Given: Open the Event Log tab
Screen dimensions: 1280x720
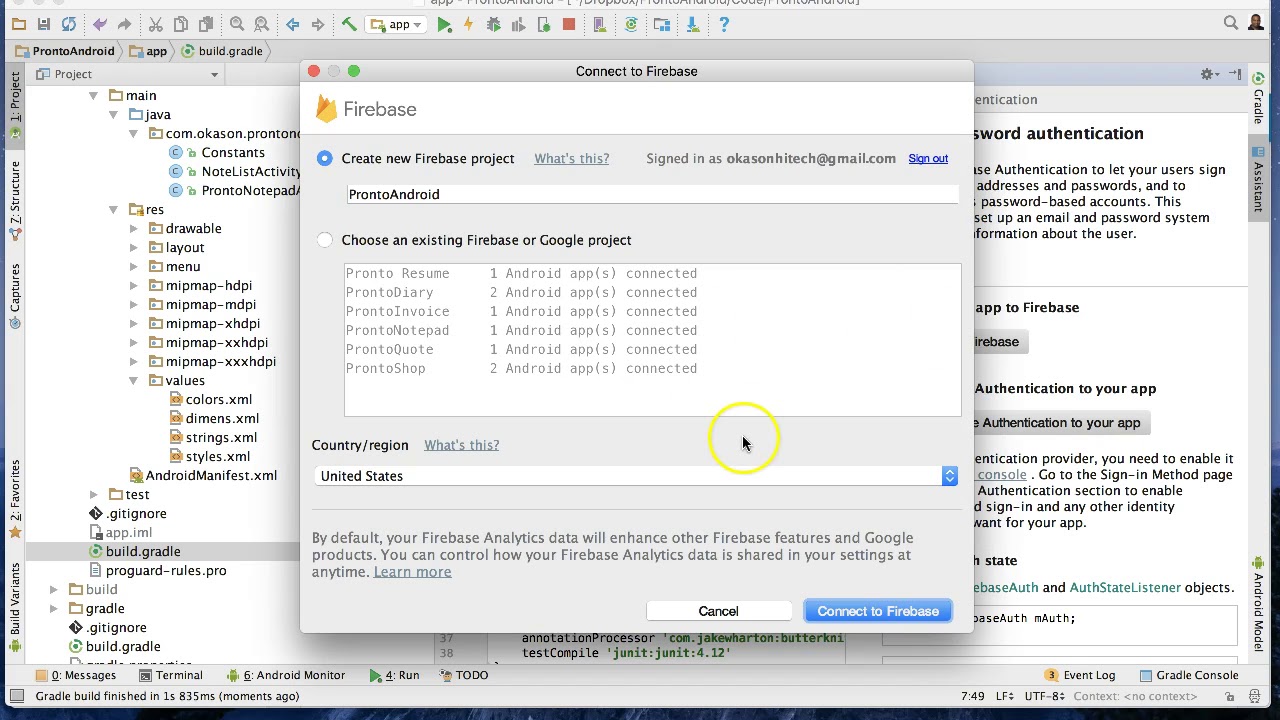Looking at the screenshot, I should [x=1079, y=675].
